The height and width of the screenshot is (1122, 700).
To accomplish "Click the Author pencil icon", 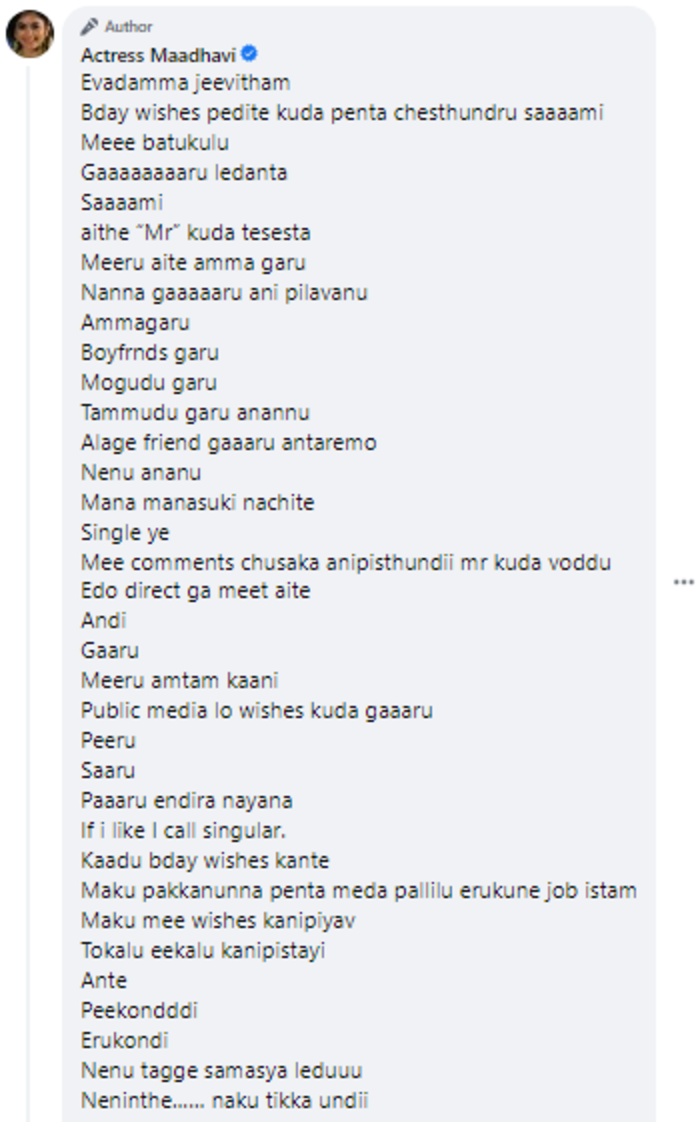I will click(89, 26).
